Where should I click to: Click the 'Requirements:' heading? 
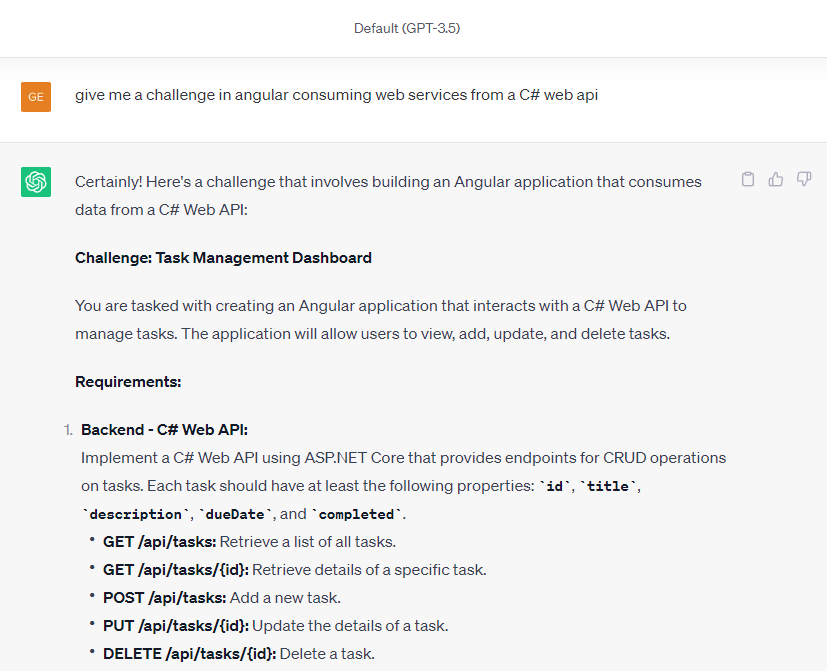coord(128,382)
